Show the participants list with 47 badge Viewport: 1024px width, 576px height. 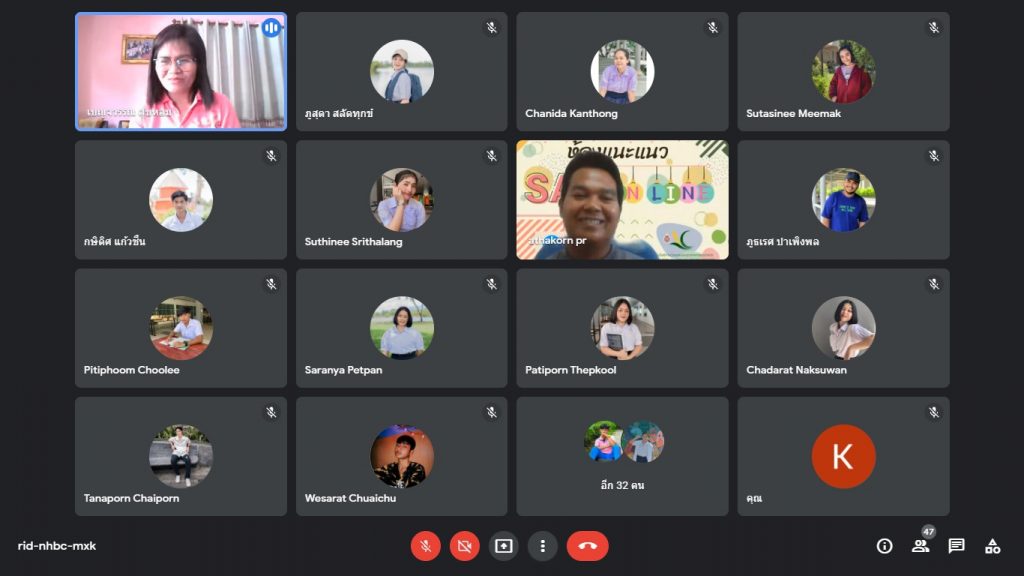pyautogui.click(x=920, y=546)
